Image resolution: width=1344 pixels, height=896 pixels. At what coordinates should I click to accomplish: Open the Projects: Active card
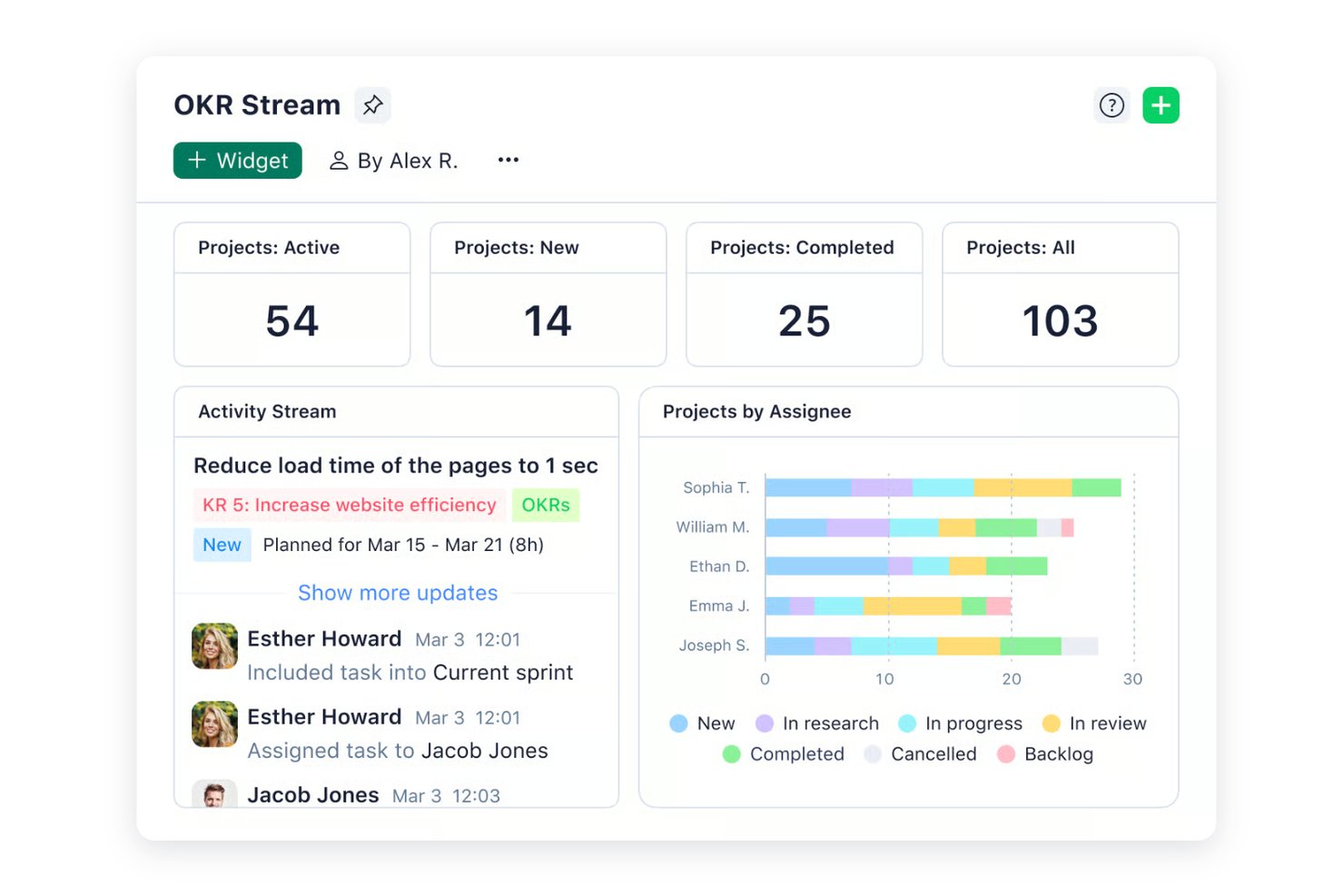[292, 294]
